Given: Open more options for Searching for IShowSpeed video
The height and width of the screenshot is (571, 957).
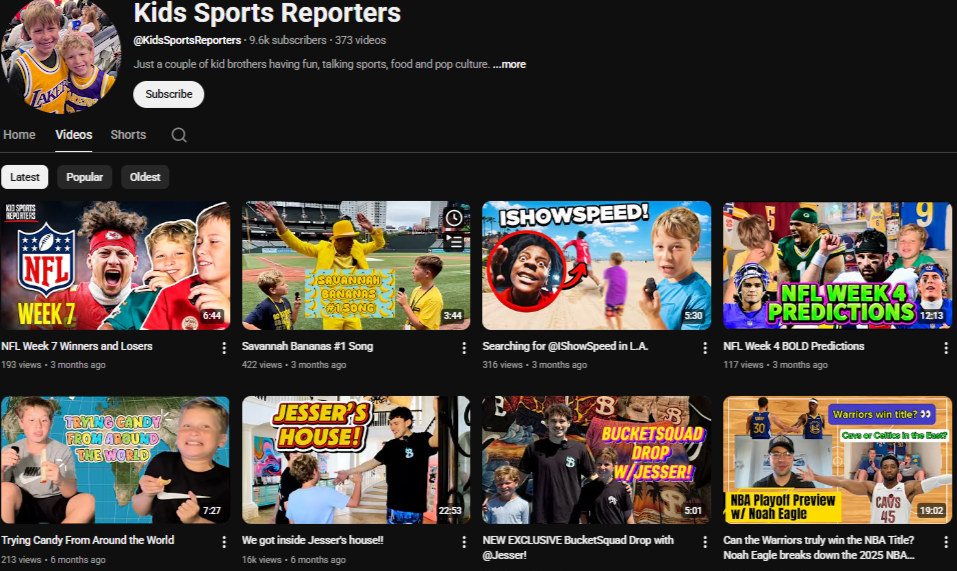Looking at the screenshot, I should pos(705,348).
